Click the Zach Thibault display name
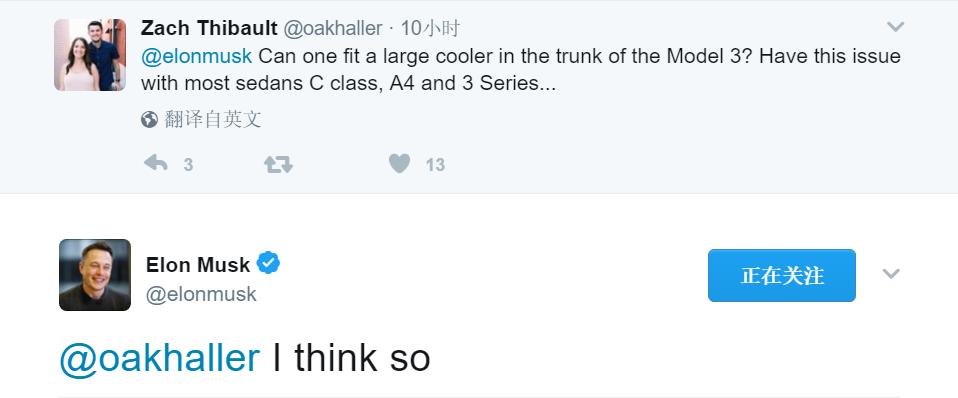958x398 pixels. pyautogui.click(x=209, y=28)
